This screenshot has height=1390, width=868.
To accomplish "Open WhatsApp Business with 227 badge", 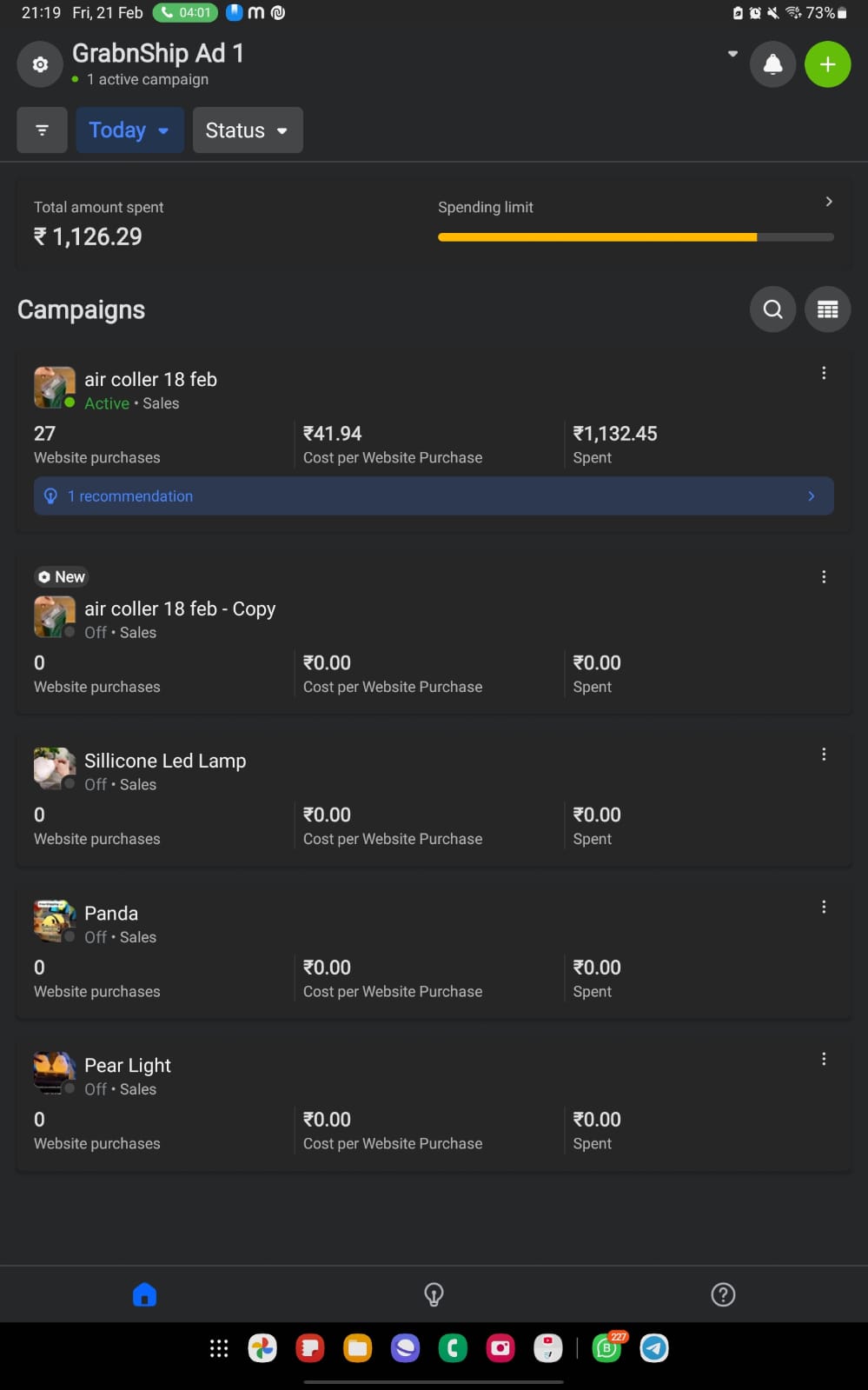I will 608,1348.
